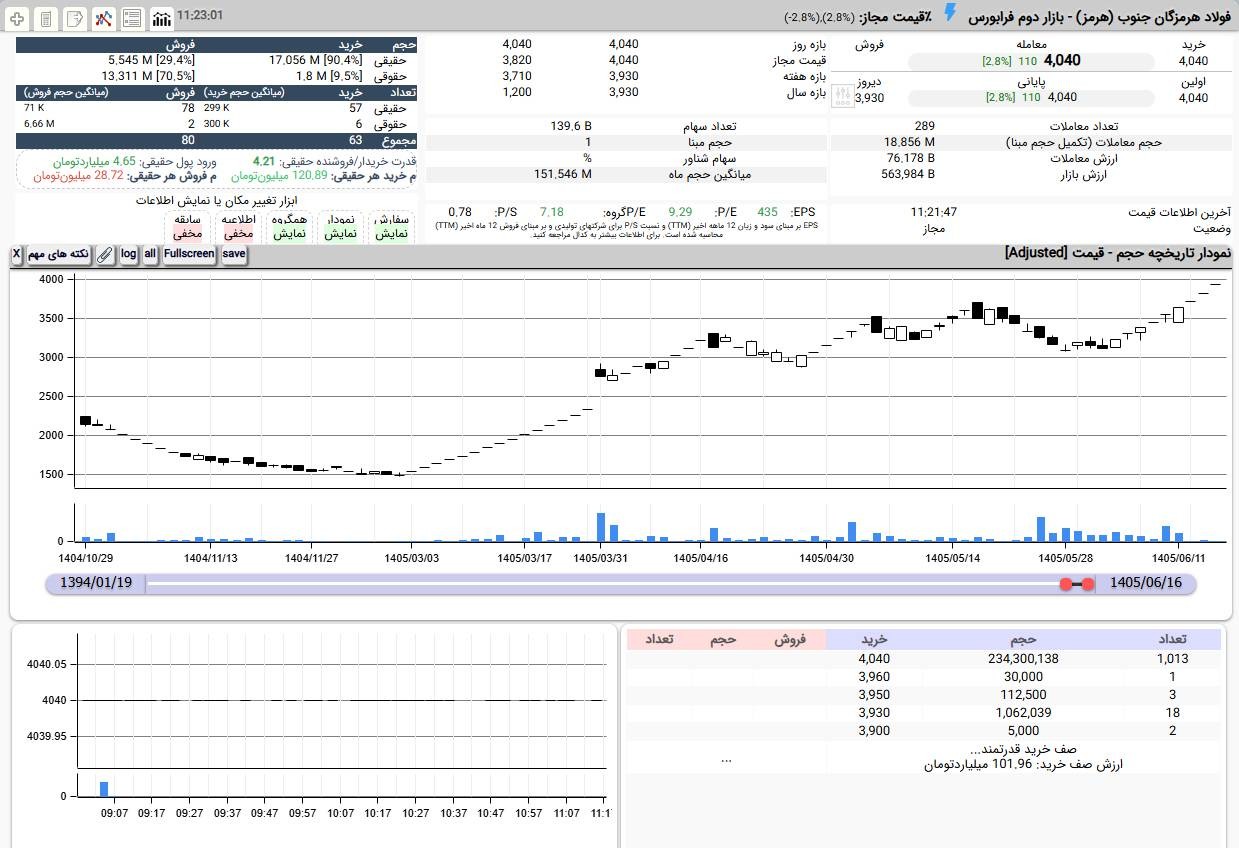
Task: Click the تعداد سهام value 139.6 B
Action: [571, 127]
